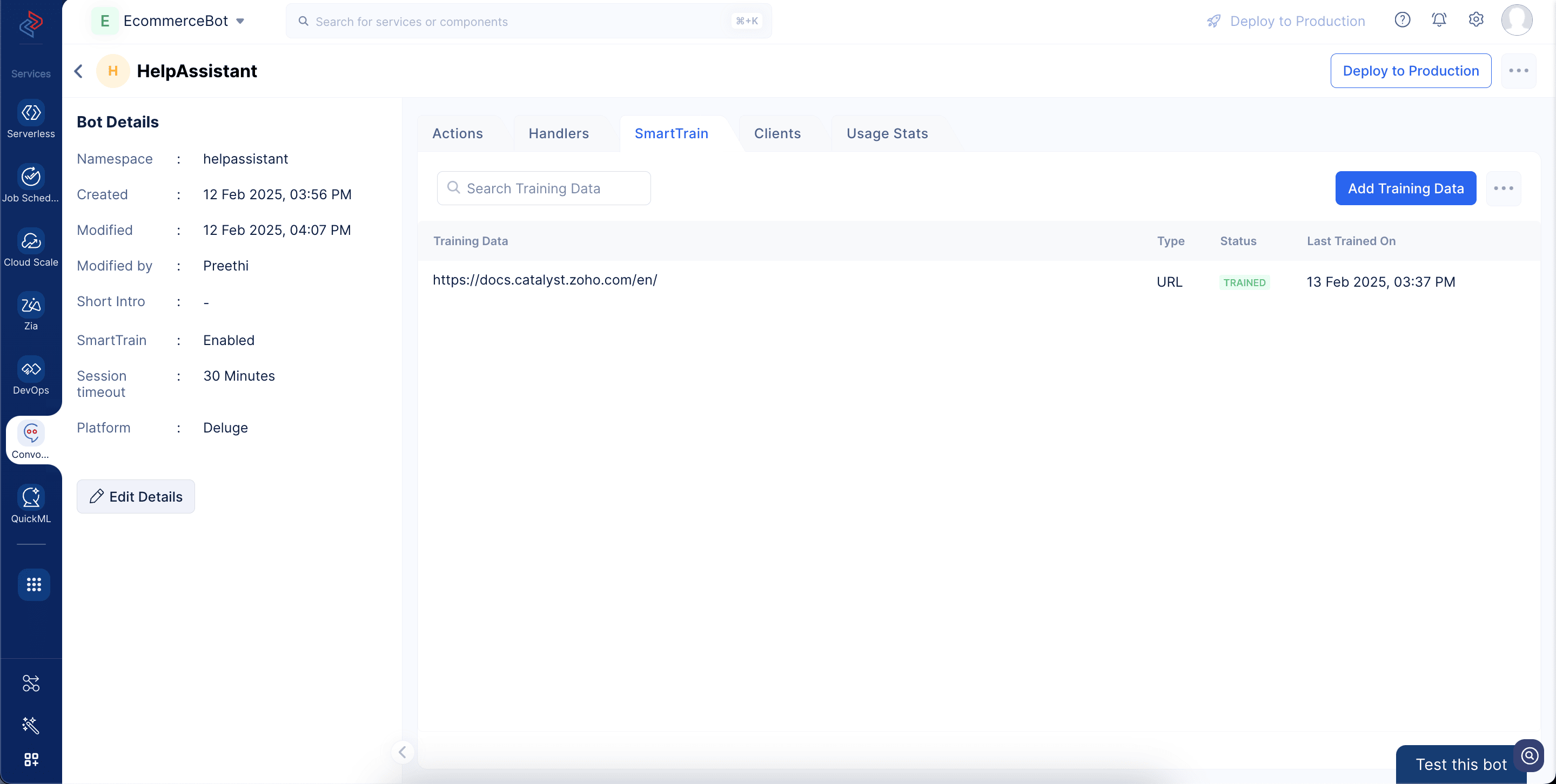Open the Serverless service icon
Viewport: 1556px width, 784px height.
31,113
